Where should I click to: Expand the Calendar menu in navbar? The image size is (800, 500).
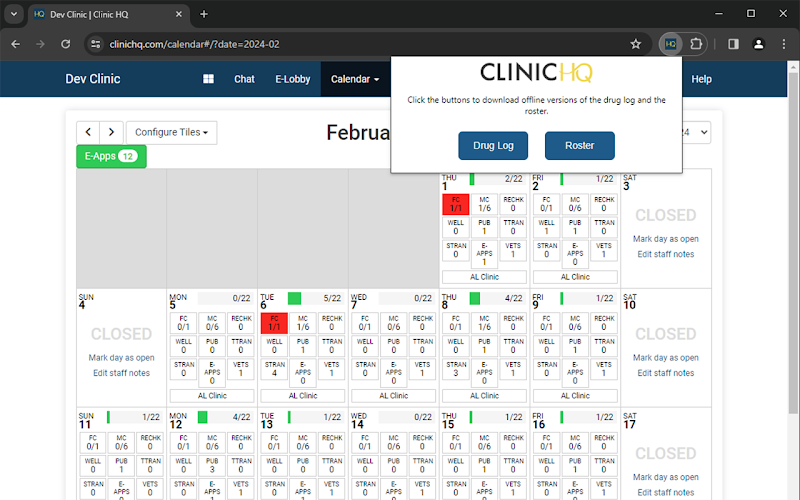pyautogui.click(x=355, y=79)
